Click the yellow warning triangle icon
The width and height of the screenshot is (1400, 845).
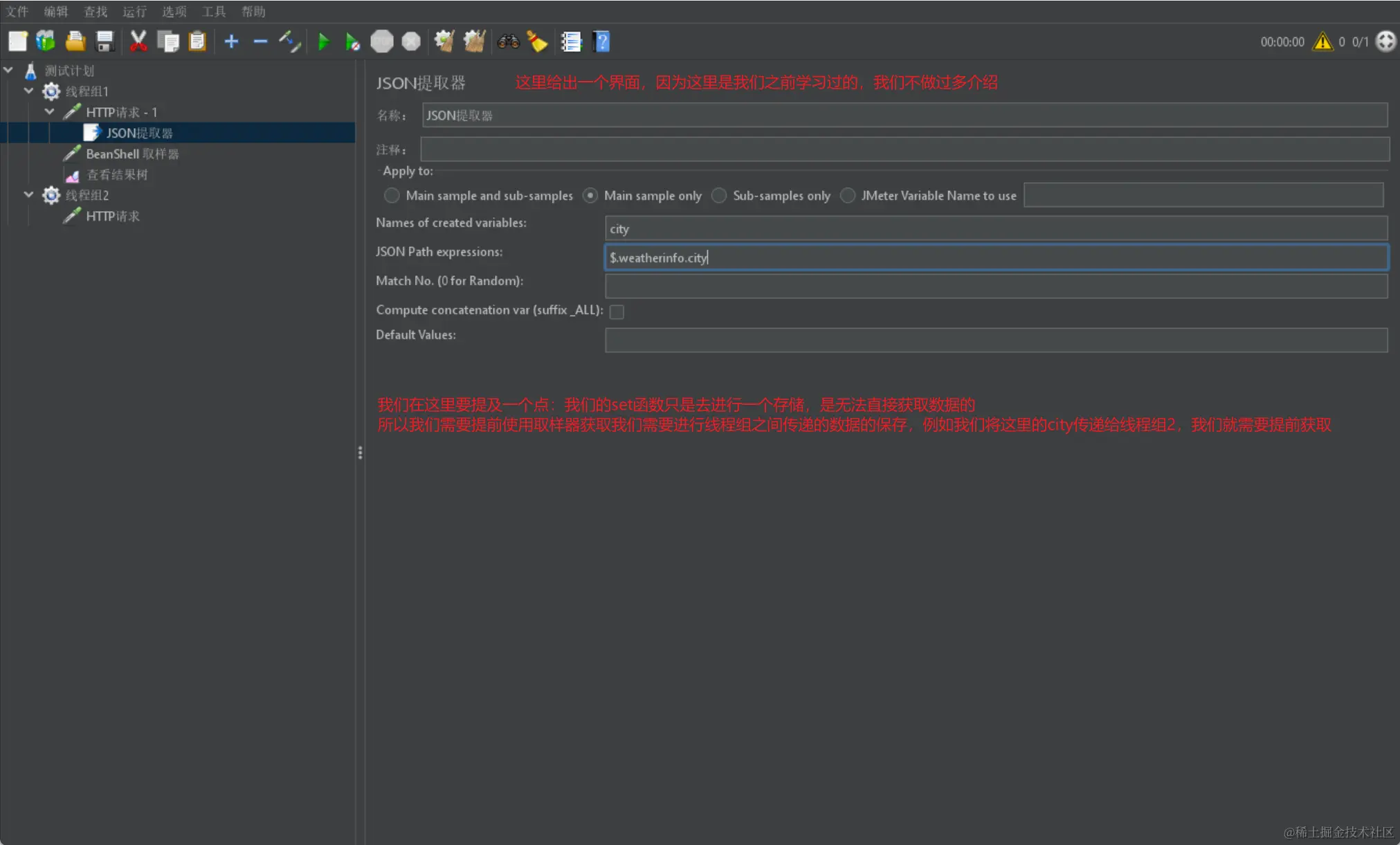[x=1322, y=42]
